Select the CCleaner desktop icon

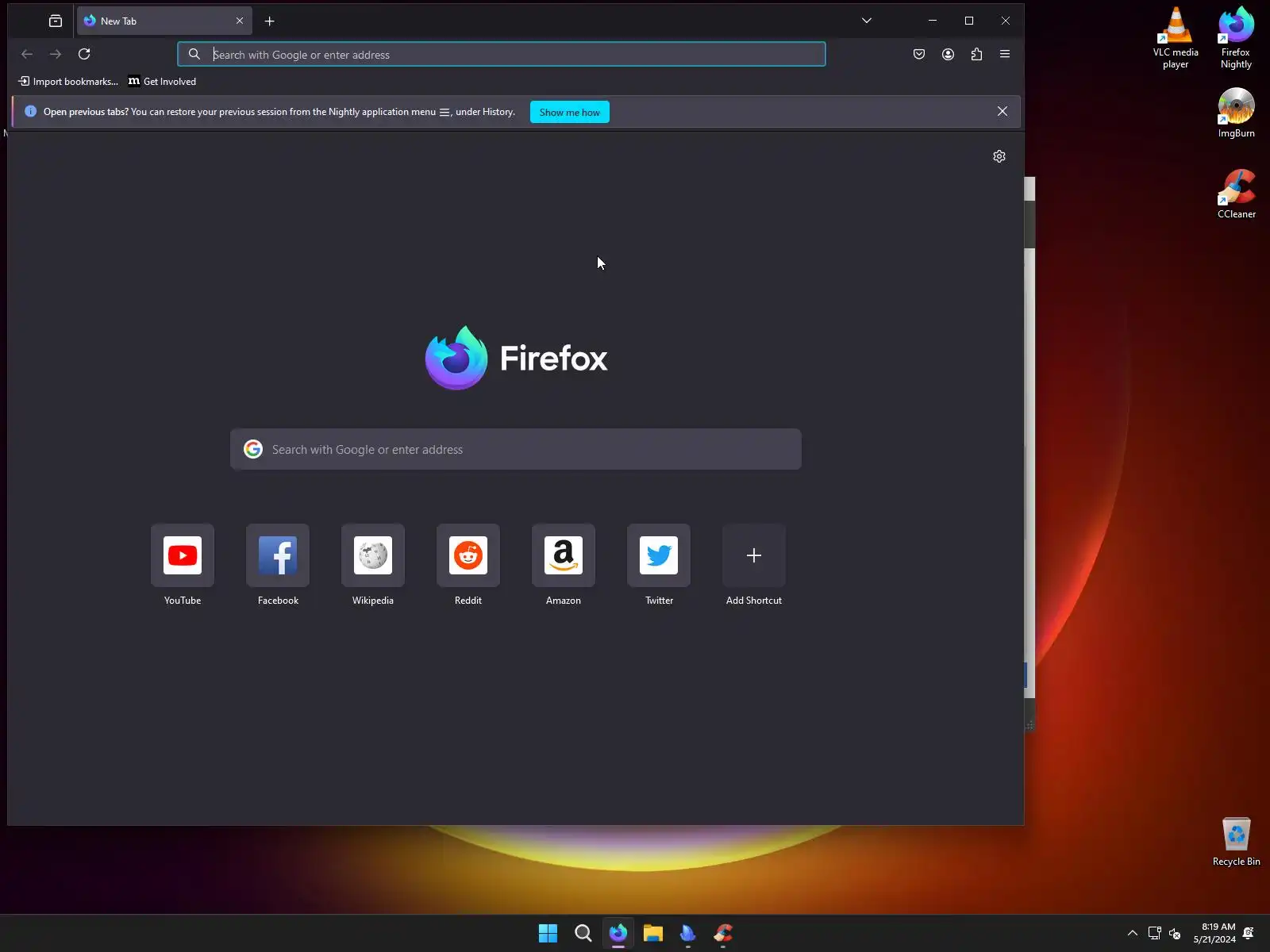(x=1236, y=194)
